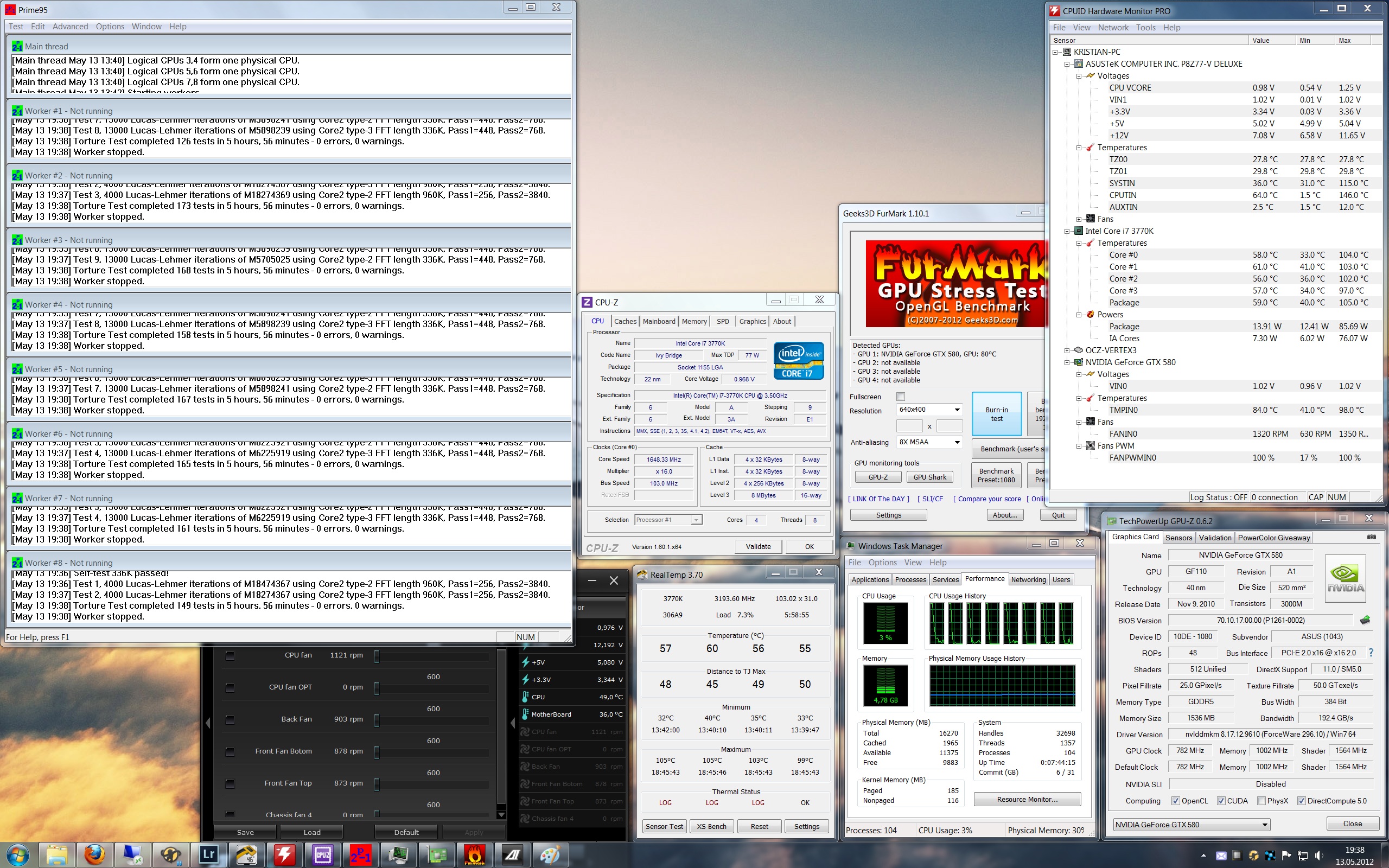Click AI Suite fan list scroll down arrow

click(x=501, y=814)
